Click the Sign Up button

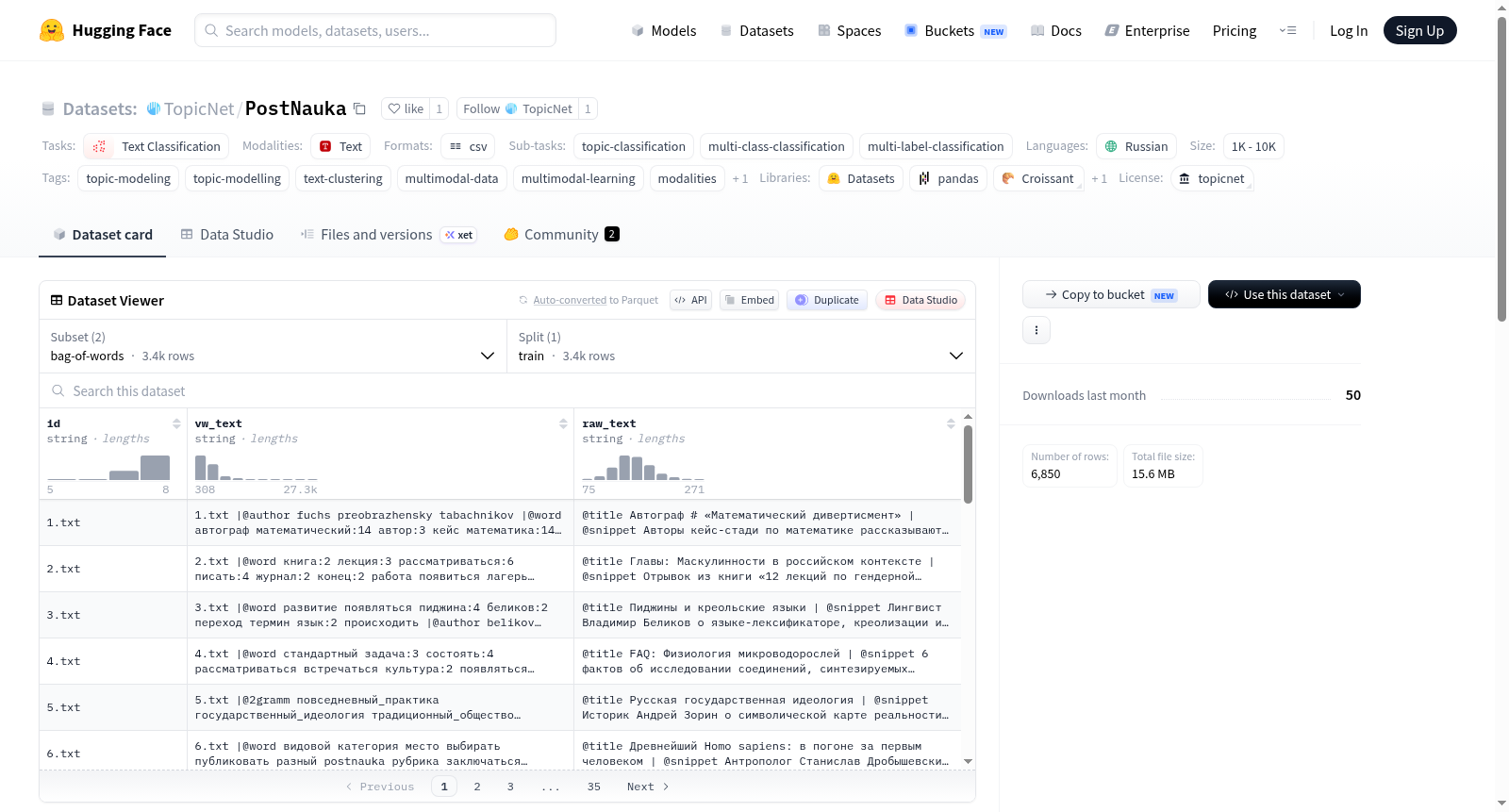pos(1419,30)
